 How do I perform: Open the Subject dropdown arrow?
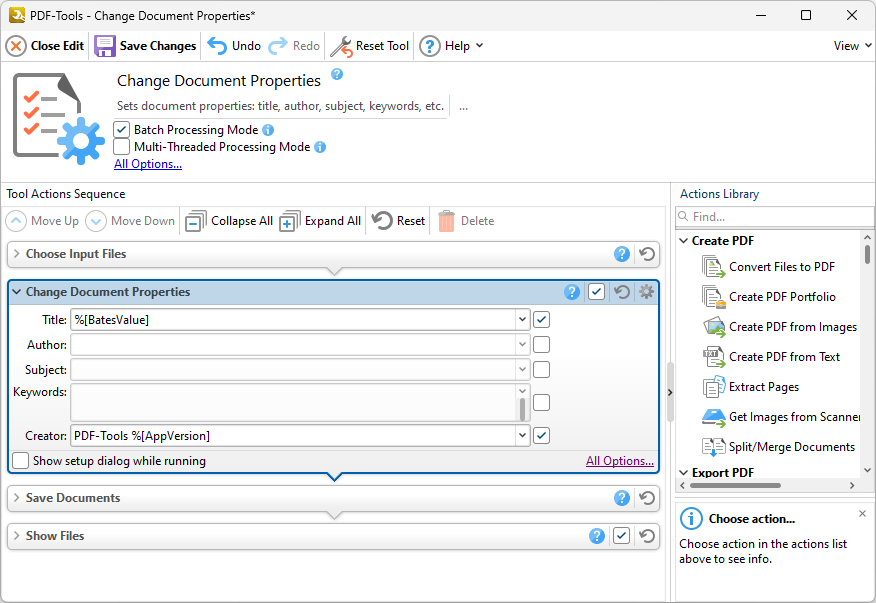coord(522,369)
